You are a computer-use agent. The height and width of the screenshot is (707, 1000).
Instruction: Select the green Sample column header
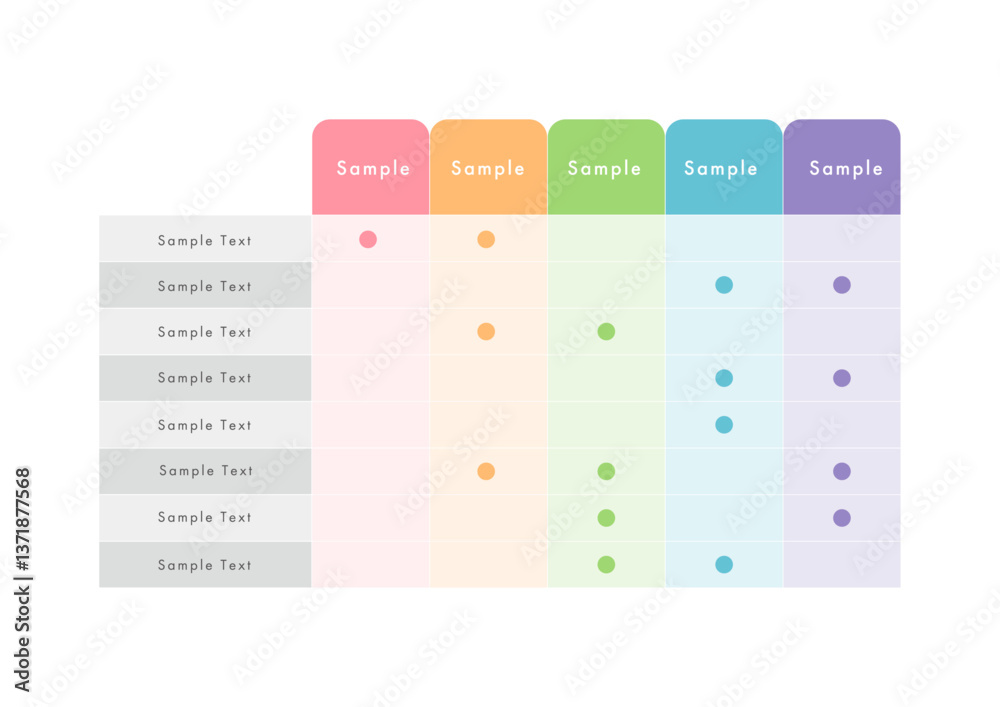[x=607, y=167]
